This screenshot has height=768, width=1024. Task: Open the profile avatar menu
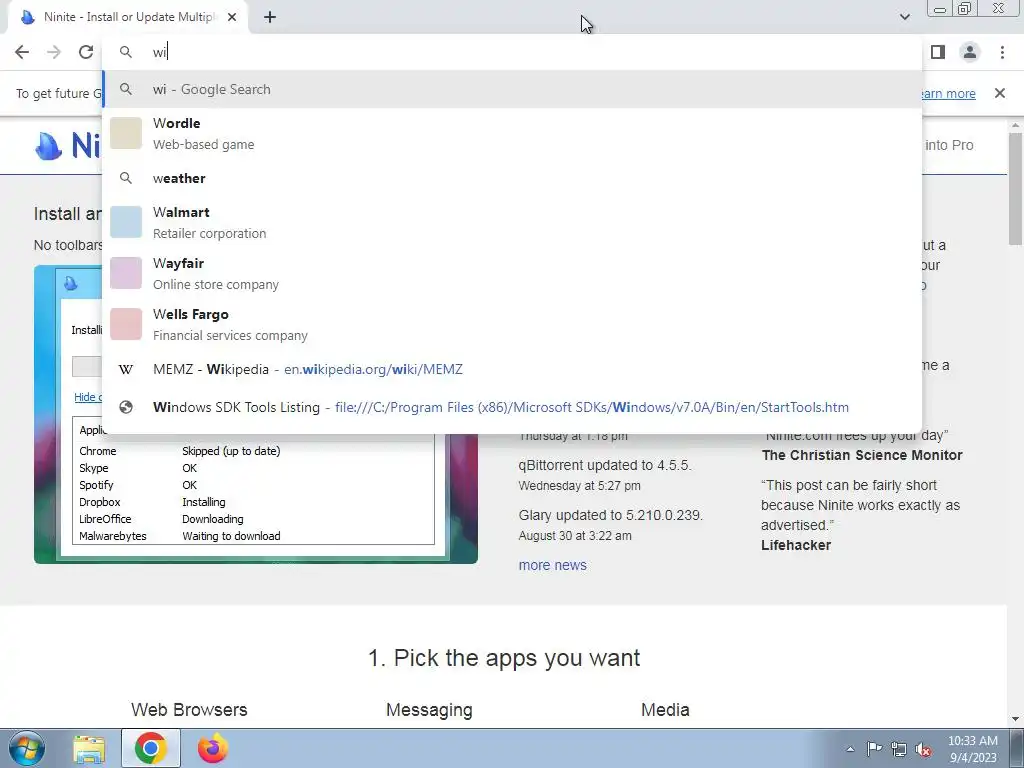coord(970,52)
